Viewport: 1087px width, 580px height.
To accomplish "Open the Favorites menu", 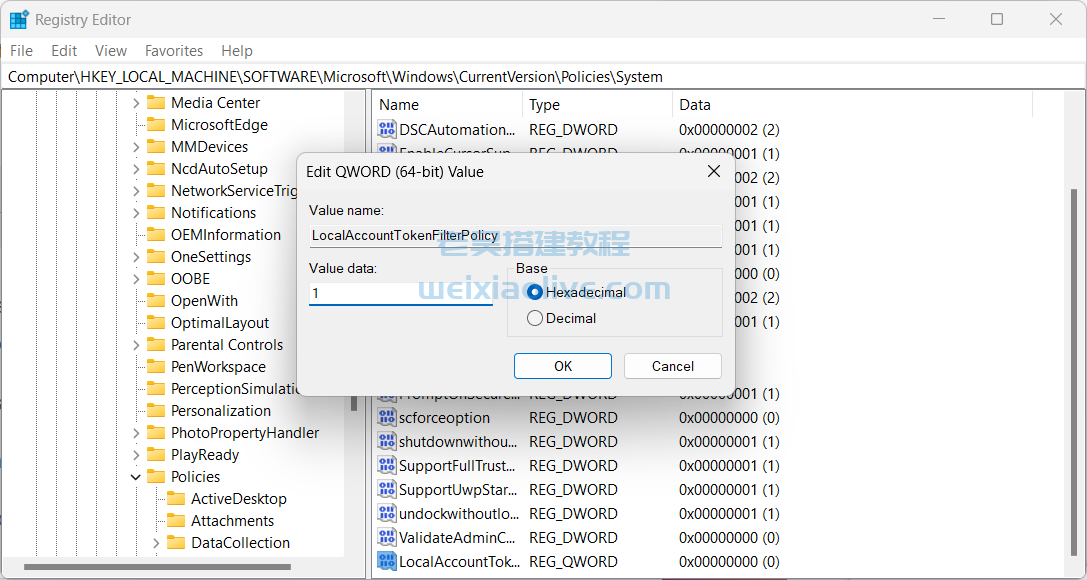I will click(x=173, y=50).
